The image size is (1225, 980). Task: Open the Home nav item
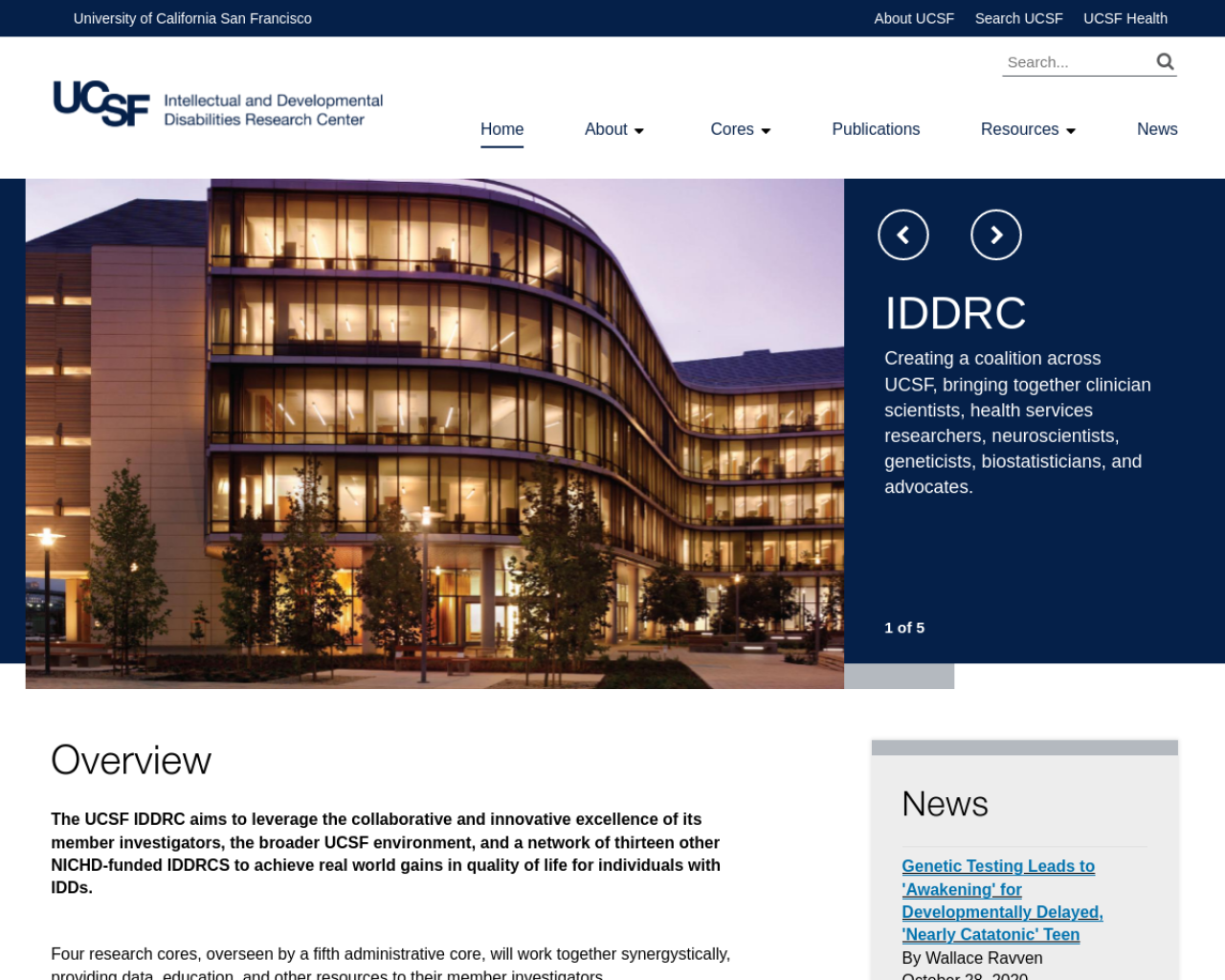(x=502, y=129)
